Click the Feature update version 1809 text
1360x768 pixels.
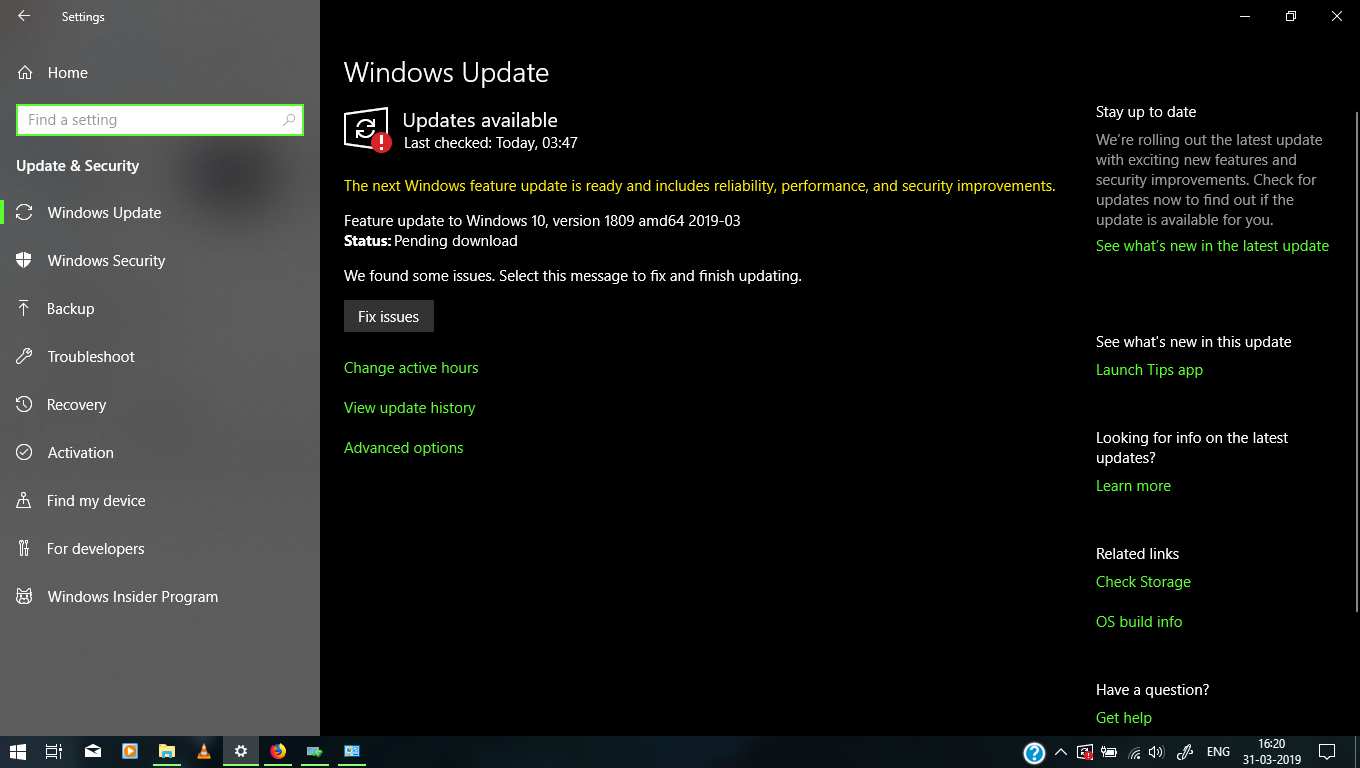coord(542,221)
